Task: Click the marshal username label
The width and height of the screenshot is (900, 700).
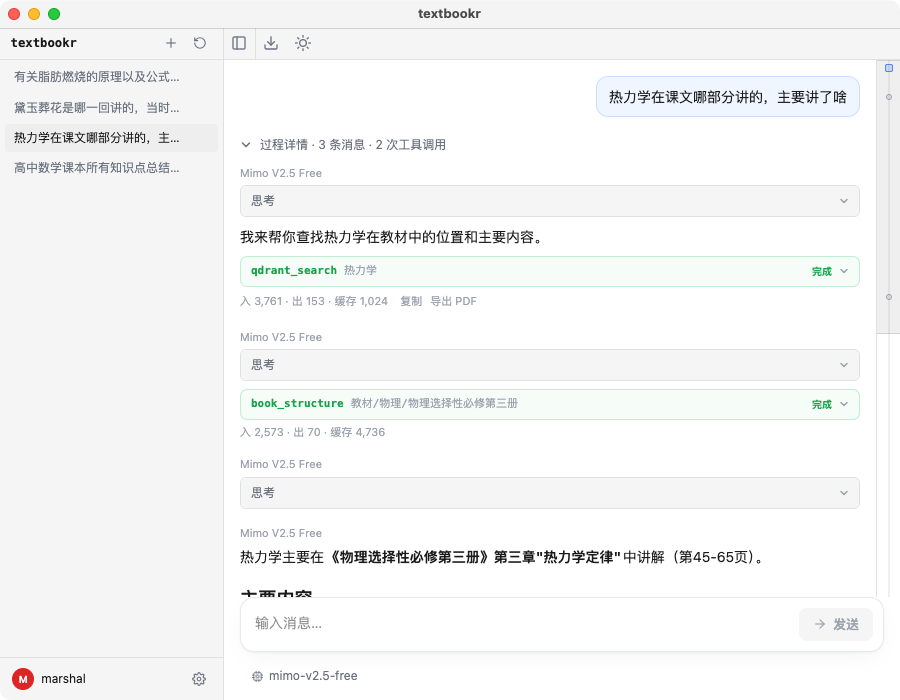Action: tap(63, 679)
